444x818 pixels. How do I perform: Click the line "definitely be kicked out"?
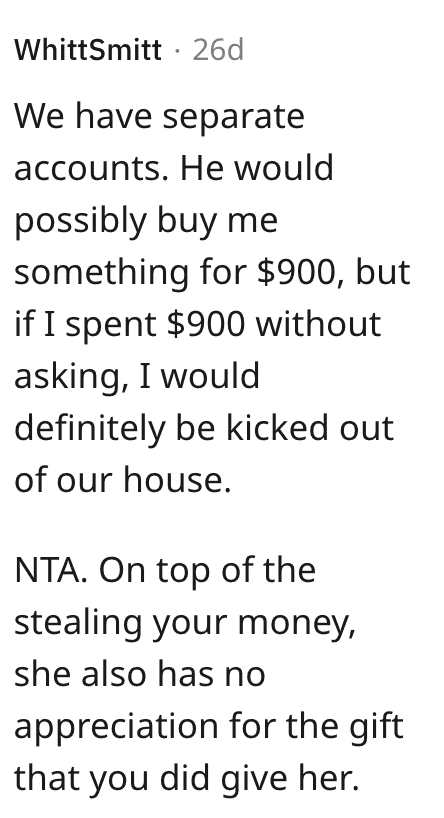tap(203, 428)
